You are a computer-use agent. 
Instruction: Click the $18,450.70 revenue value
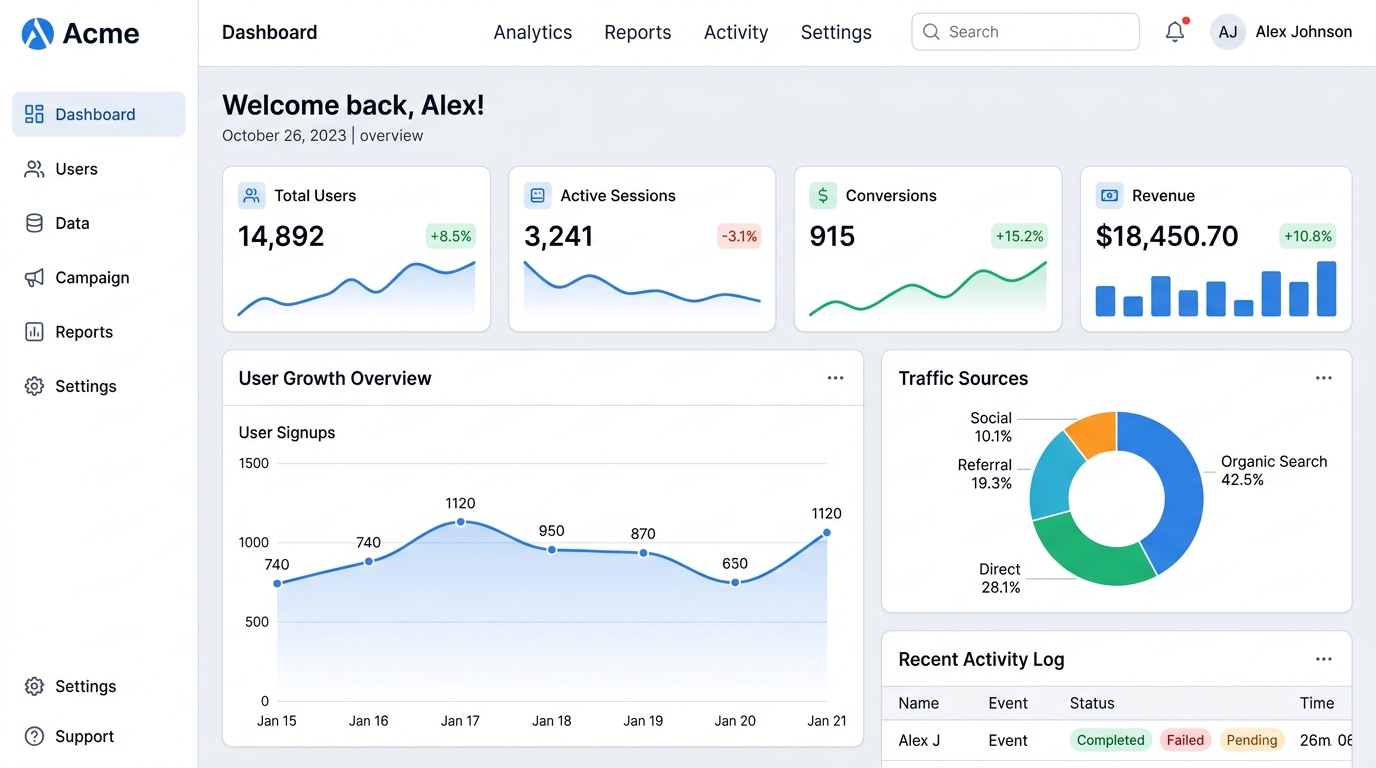click(1167, 236)
